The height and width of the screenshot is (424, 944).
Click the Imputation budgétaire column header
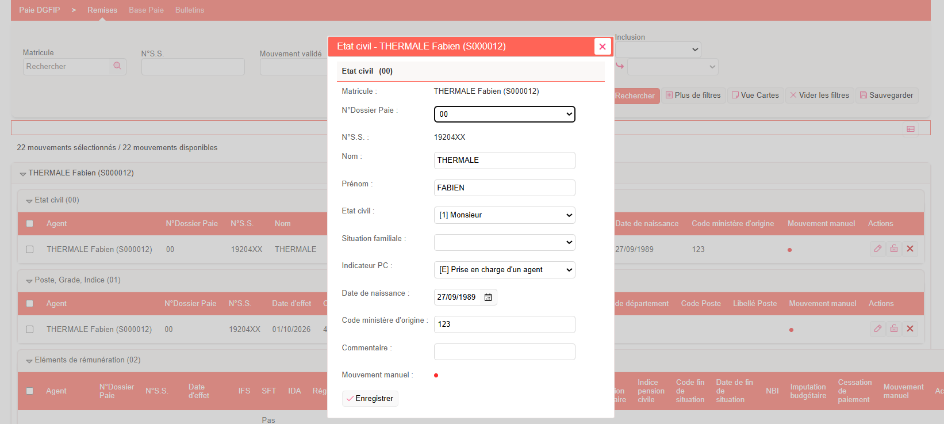point(809,391)
